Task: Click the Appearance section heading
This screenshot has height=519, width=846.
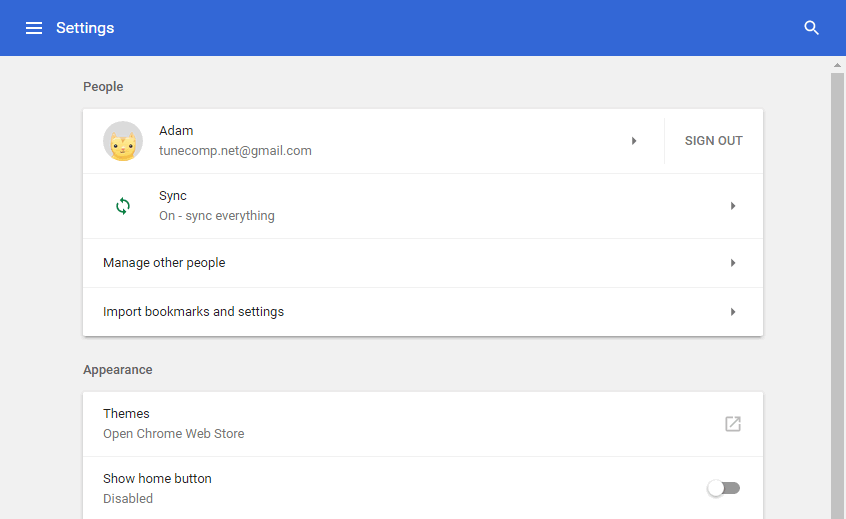Action: [x=118, y=370]
